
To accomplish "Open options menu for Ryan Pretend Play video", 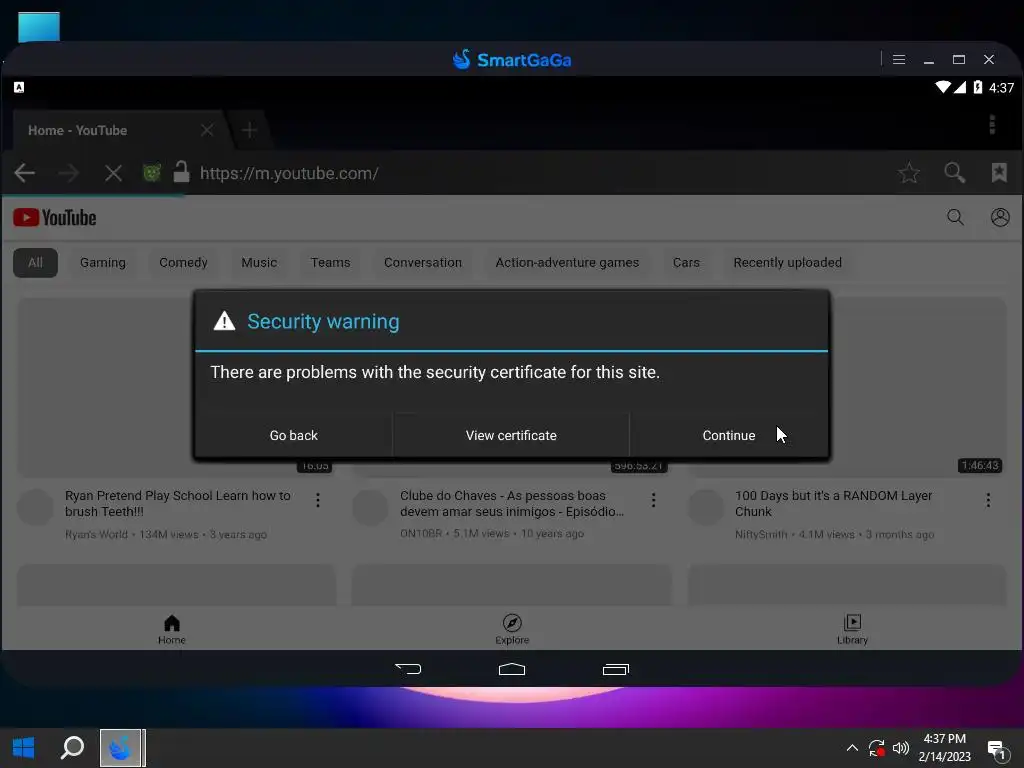I will click(x=318, y=500).
